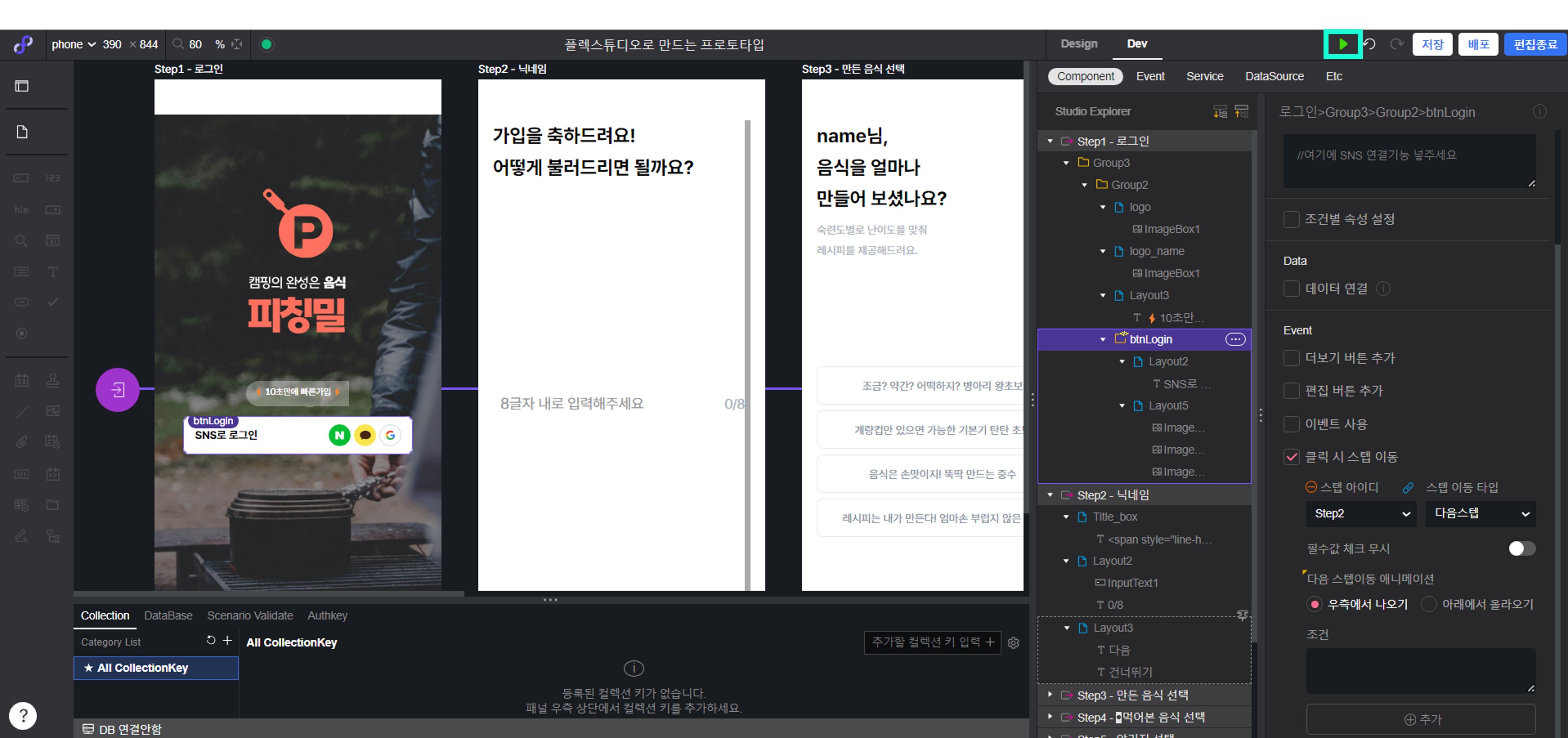Collapse the Group2 folder node
This screenshot has width=1568, height=738.
1084,185
